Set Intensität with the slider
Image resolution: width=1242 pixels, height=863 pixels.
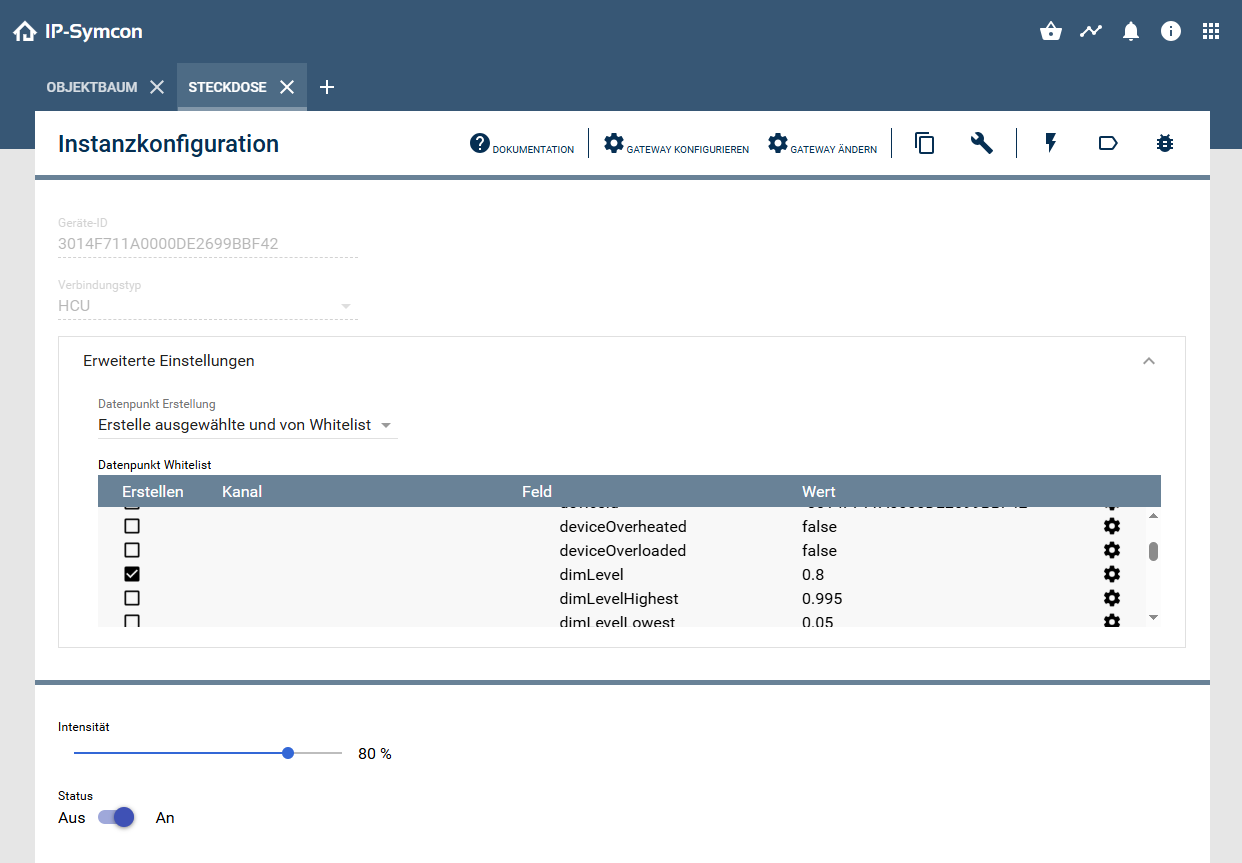coord(288,752)
